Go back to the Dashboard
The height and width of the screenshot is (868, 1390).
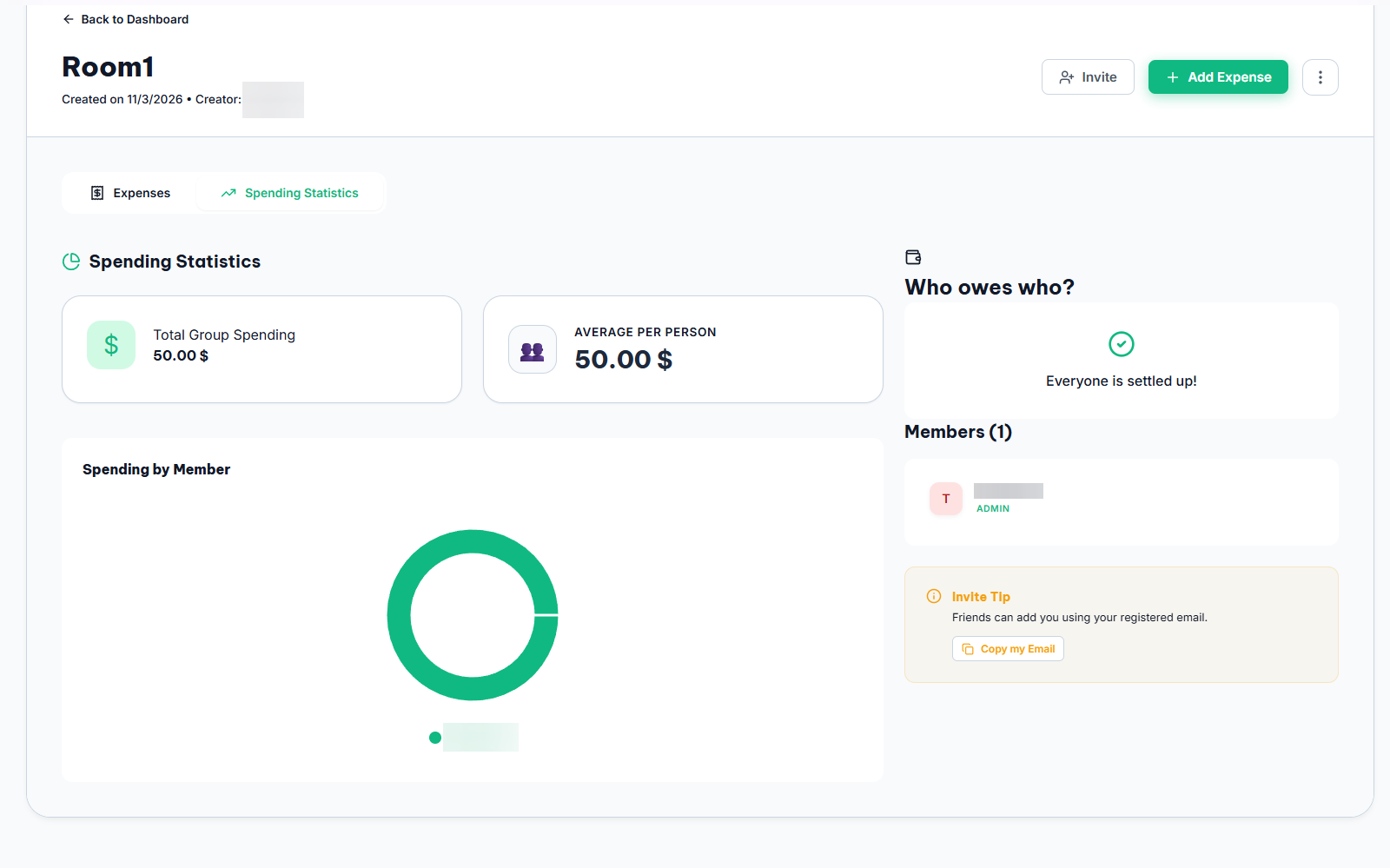coord(125,19)
